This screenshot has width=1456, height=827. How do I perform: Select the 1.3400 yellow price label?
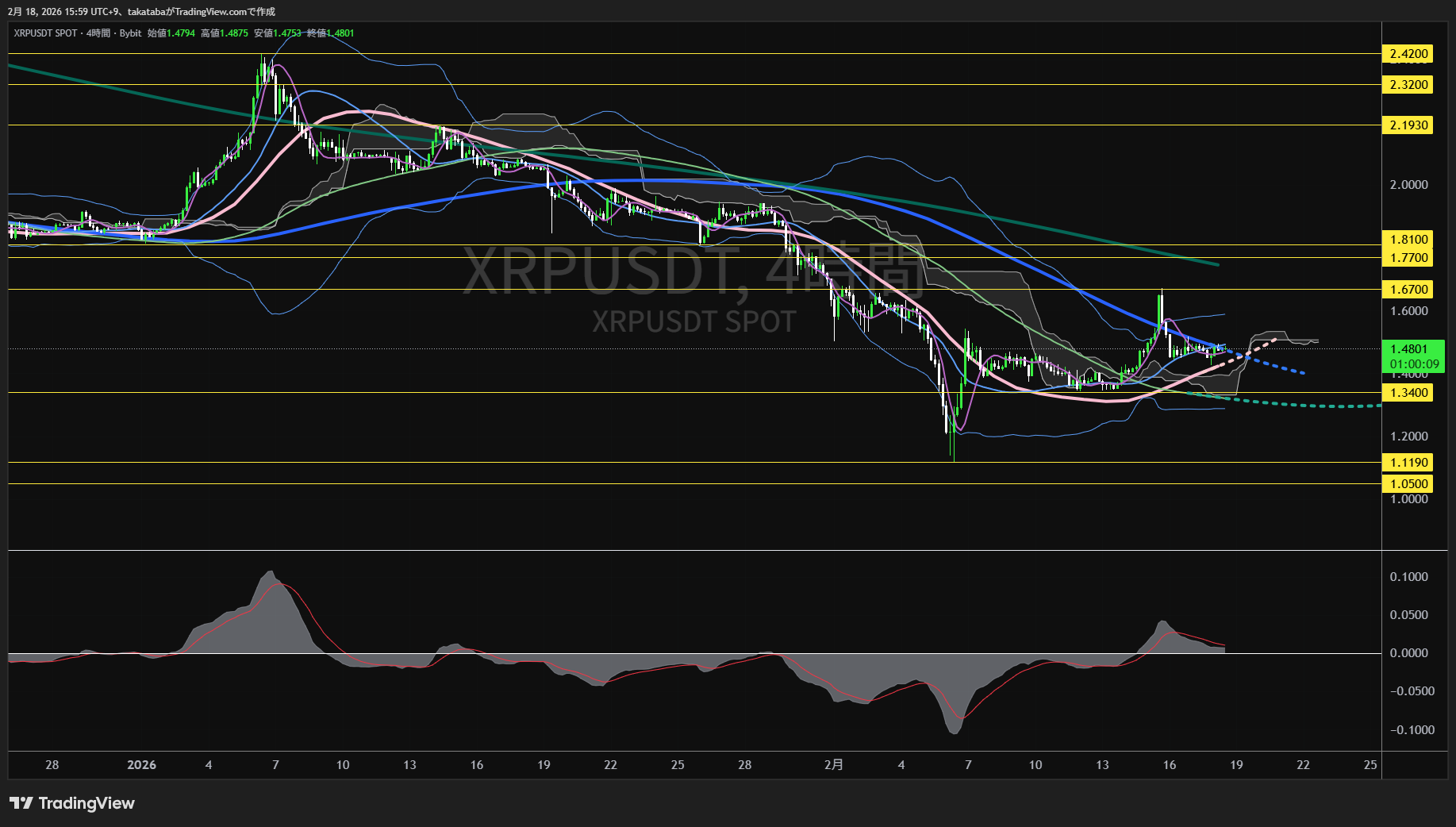[1408, 393]
